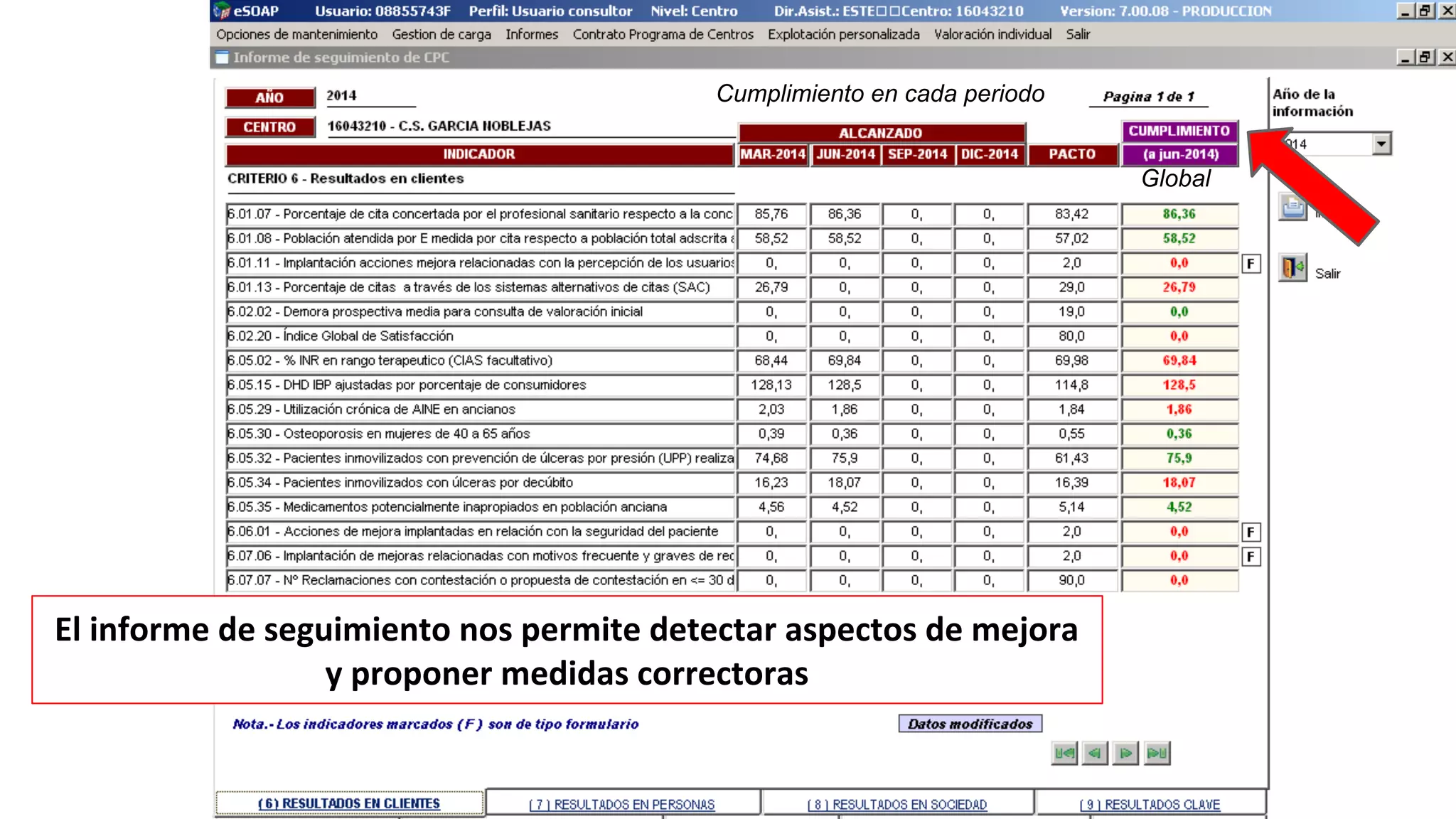The height and width of the screenshot is (819, 1456).
Task: Go to previous page arrow
Action: (x=1095, y=753)
